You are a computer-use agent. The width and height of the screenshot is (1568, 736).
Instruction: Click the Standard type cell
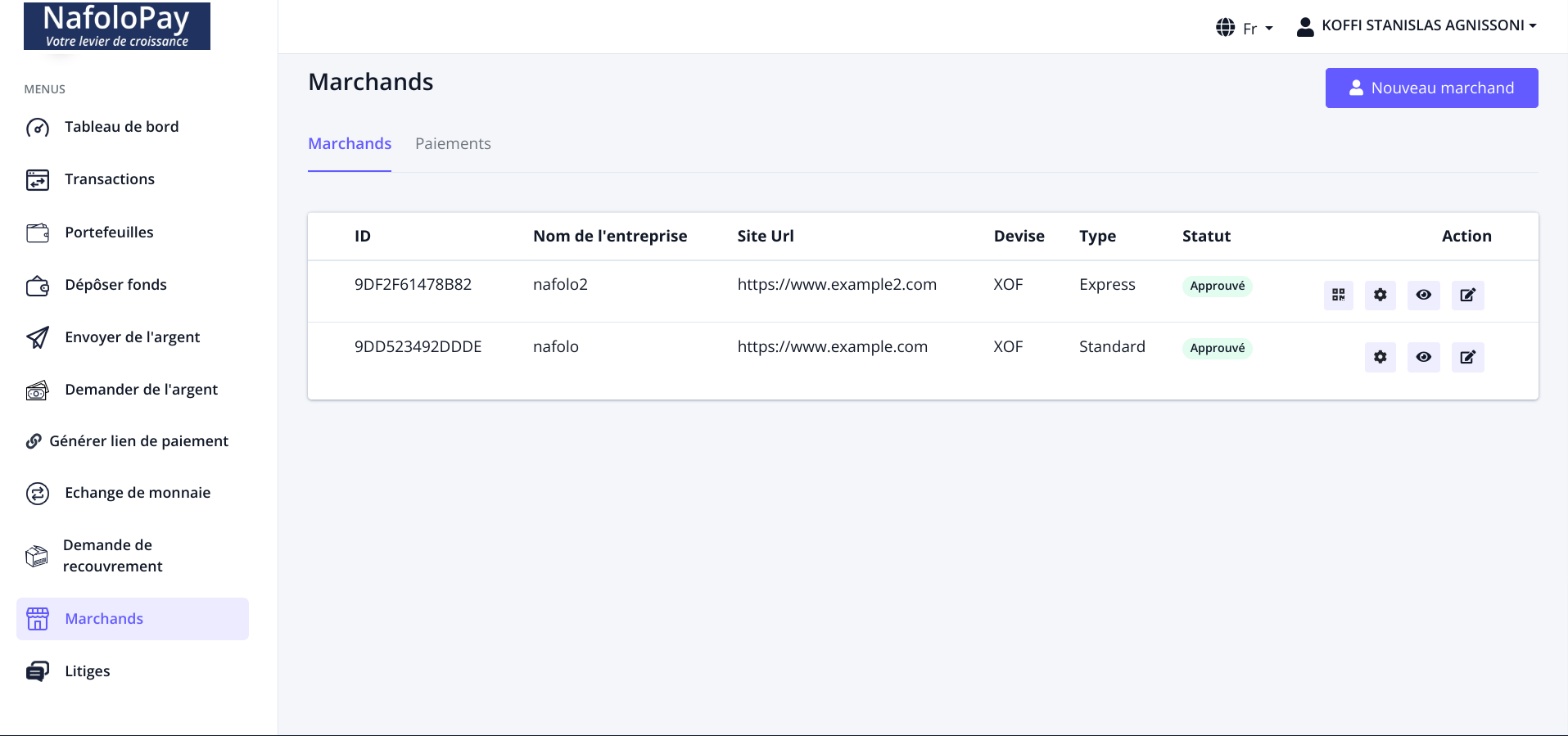pyautogui.click(x=1112, y=347)
